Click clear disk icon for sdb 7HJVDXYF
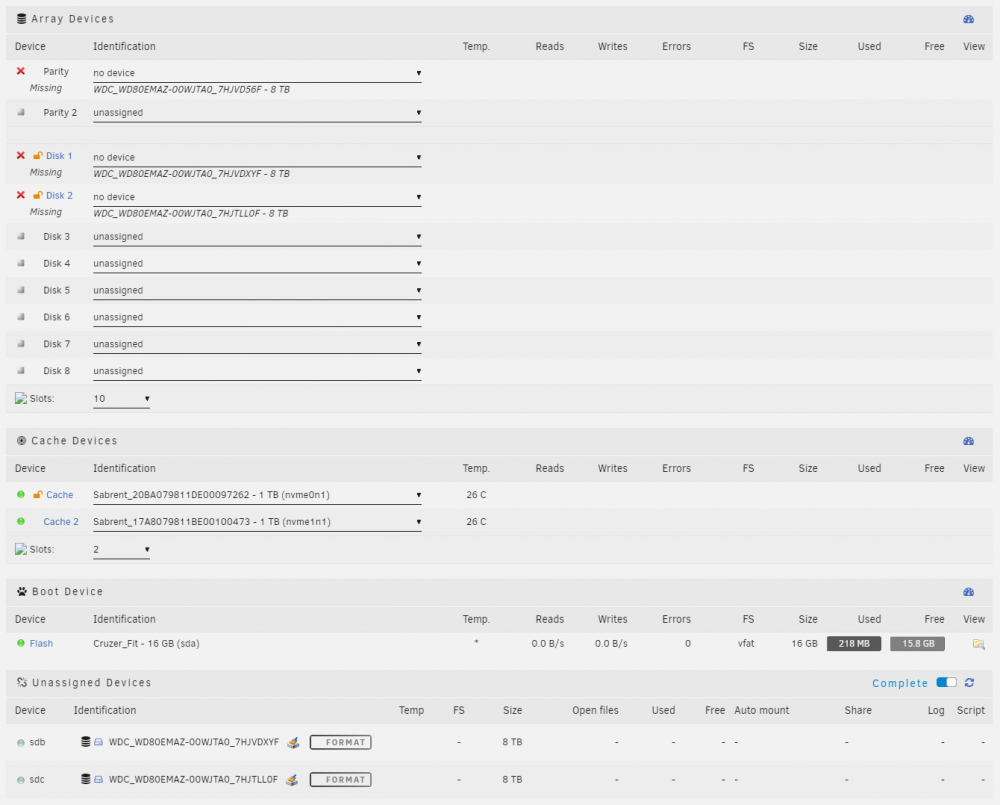This screenshot has width=1000, height=805. click(293, 742)
